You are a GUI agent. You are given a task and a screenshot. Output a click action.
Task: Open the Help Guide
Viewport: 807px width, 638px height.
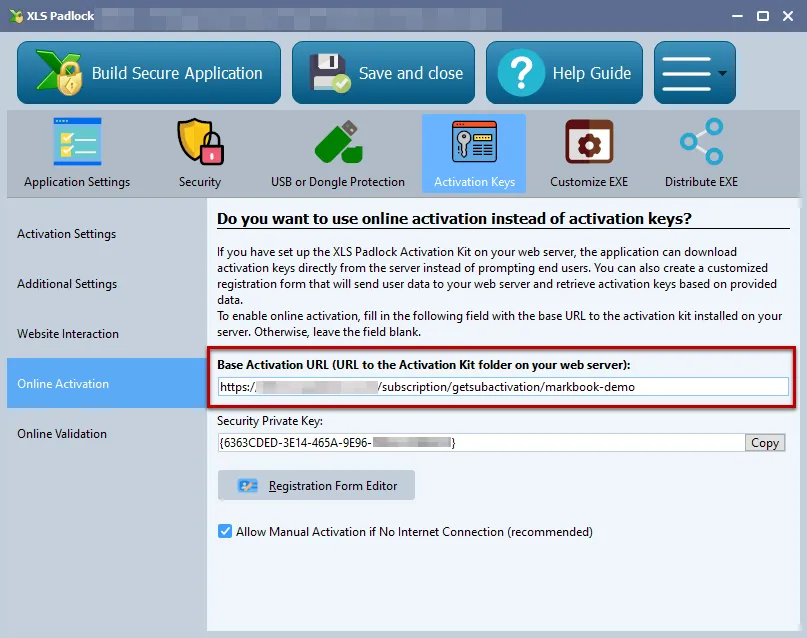pyautogui.click(x=564, y=73)
